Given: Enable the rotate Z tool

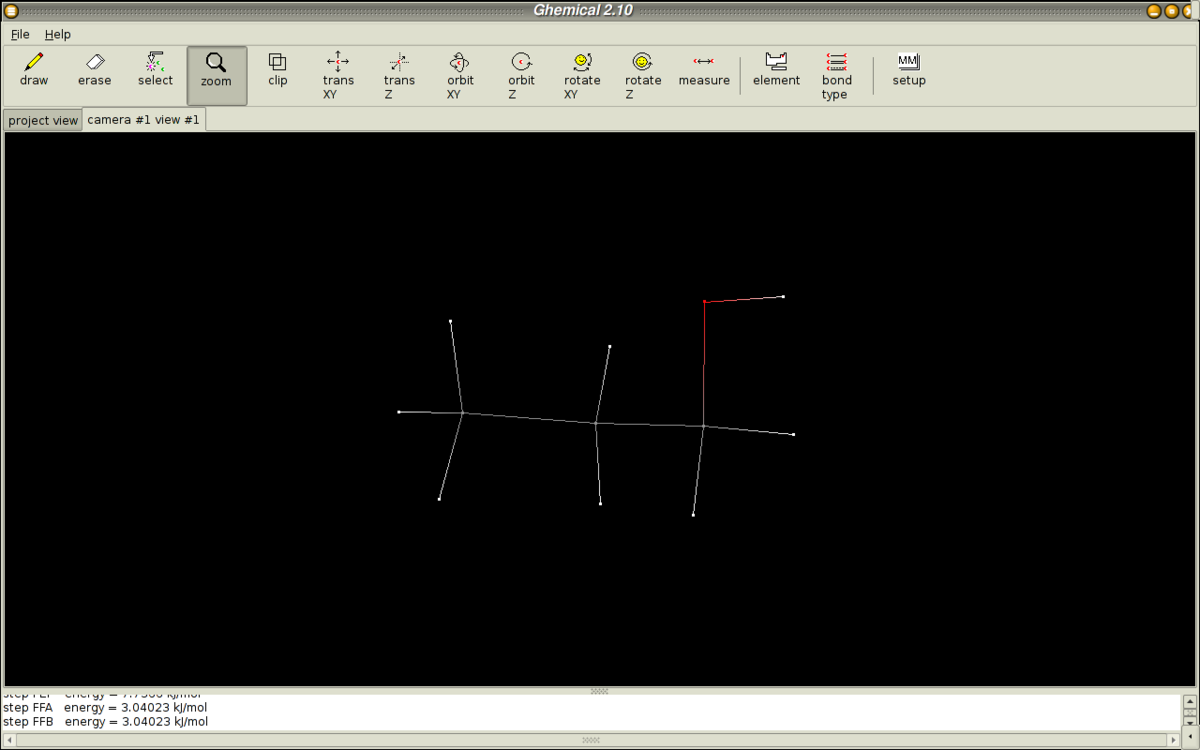Looking at the screenshot, I should click(643, 76).
